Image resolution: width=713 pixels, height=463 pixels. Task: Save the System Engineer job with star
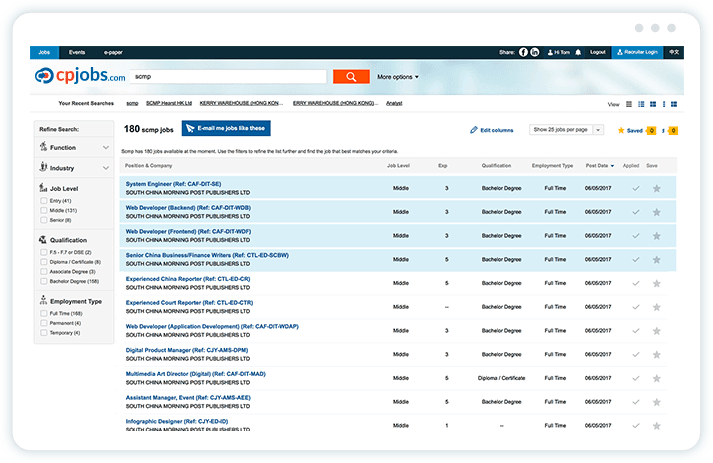click(656, 188)
